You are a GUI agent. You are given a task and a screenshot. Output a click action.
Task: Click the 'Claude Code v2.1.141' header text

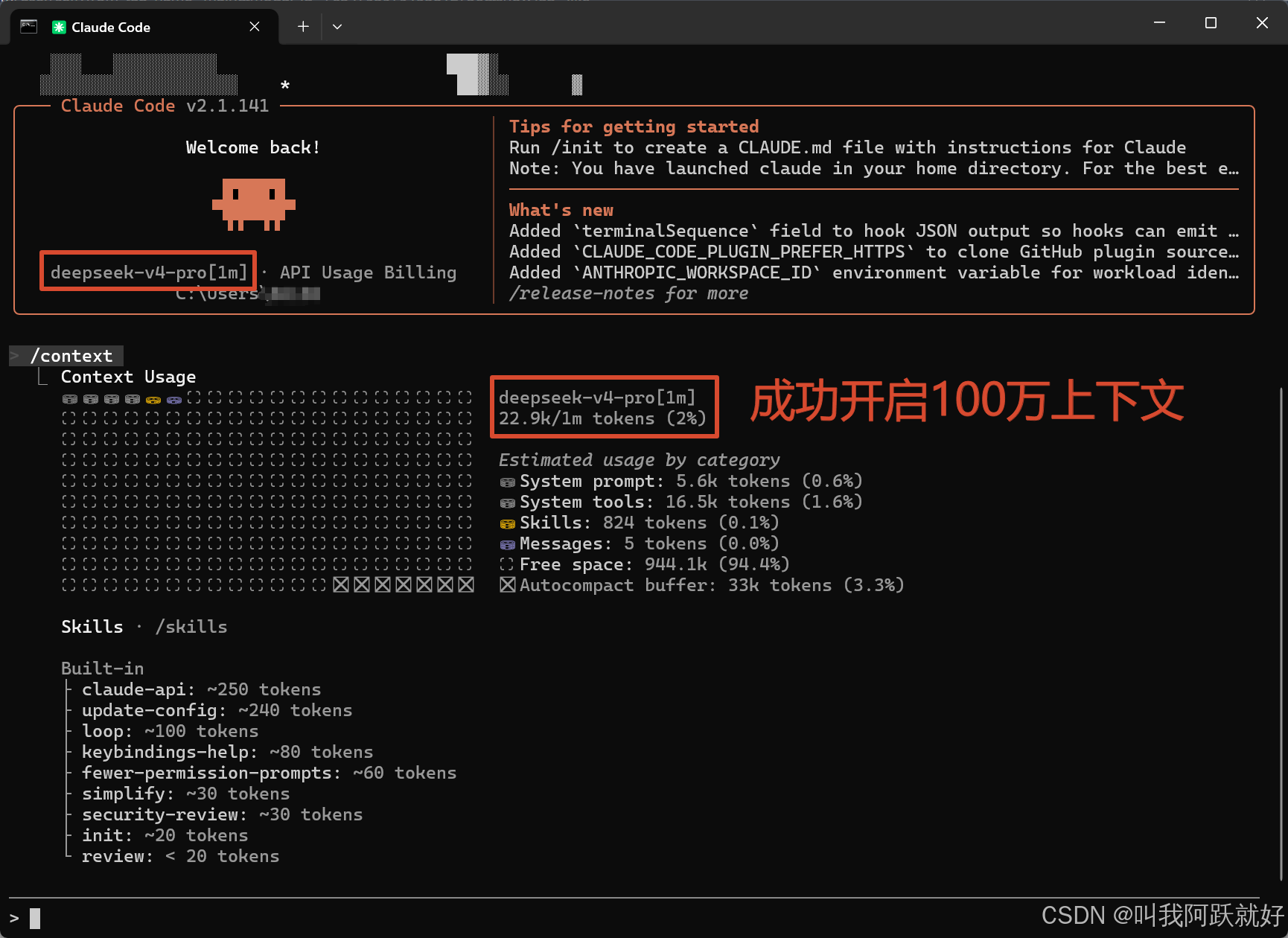click(x=165, y=106)
